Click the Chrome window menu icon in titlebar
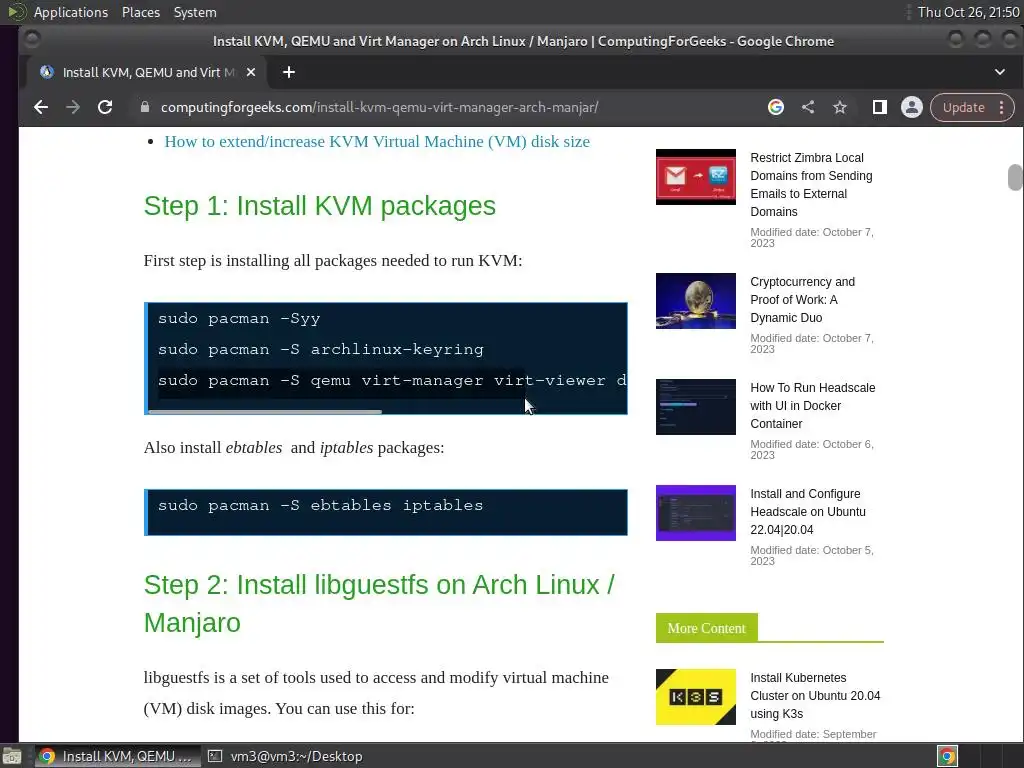 point(31,40)
